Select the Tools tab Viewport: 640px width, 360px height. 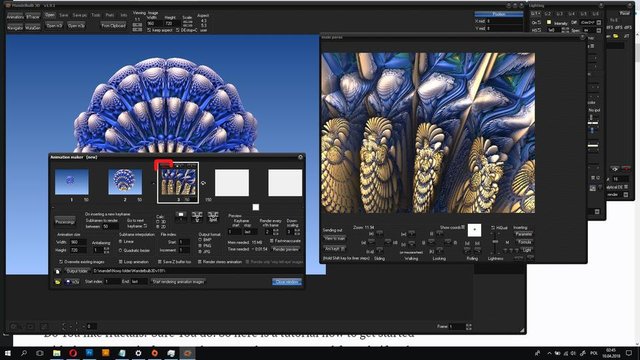[96, 15]
